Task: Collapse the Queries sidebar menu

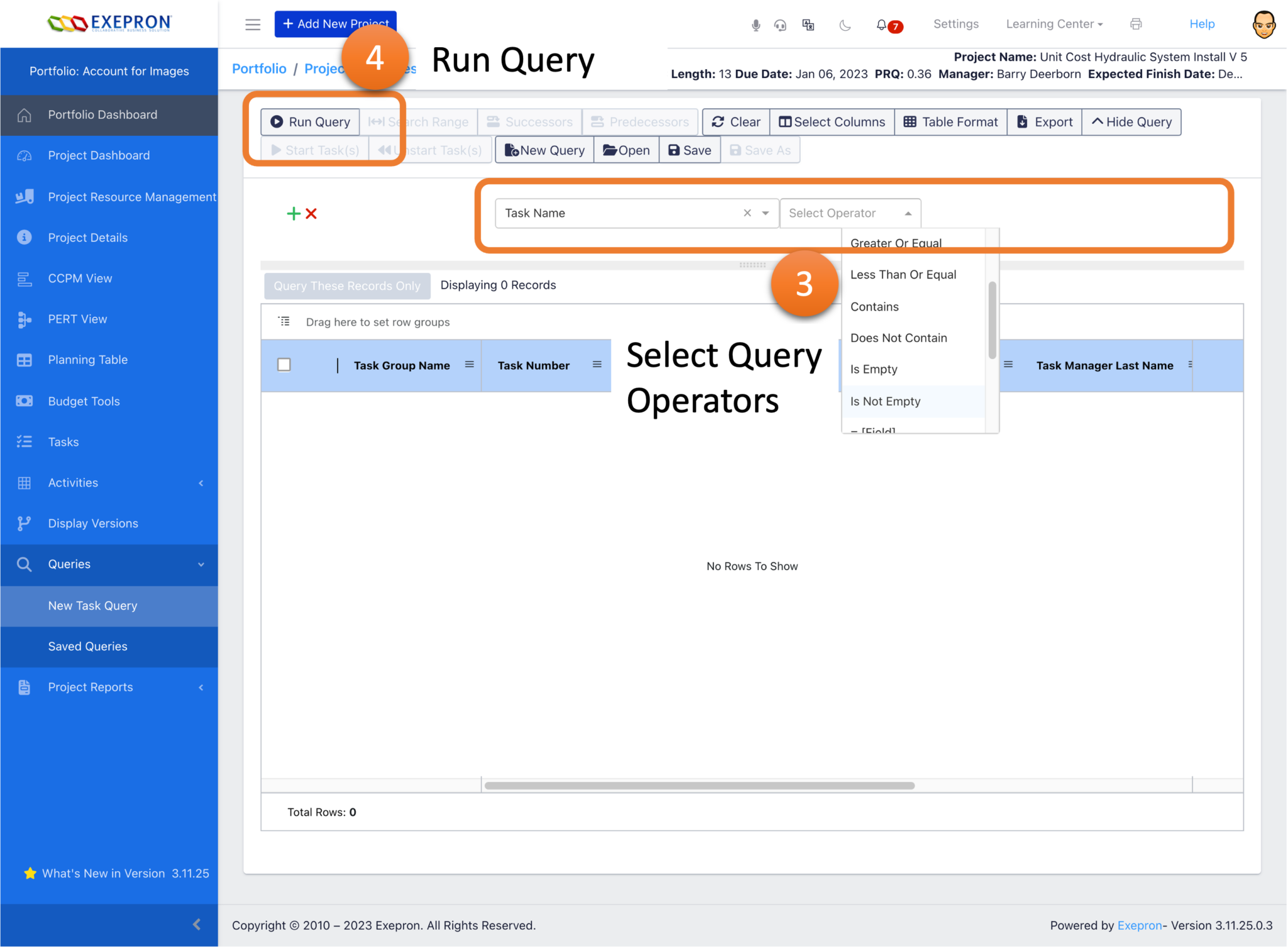Action: (109, 565)
